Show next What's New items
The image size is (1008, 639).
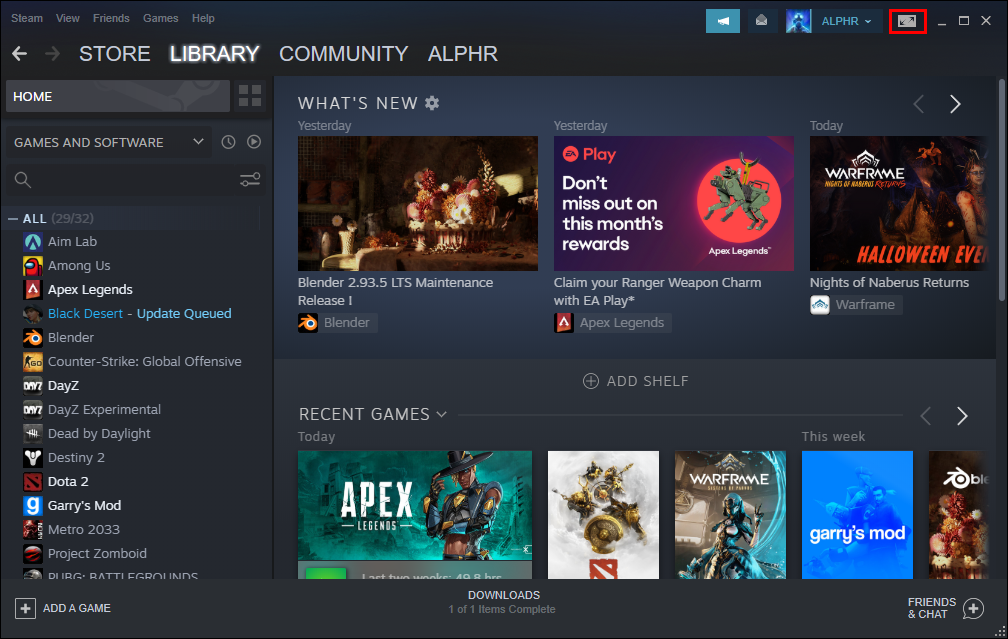955,104
